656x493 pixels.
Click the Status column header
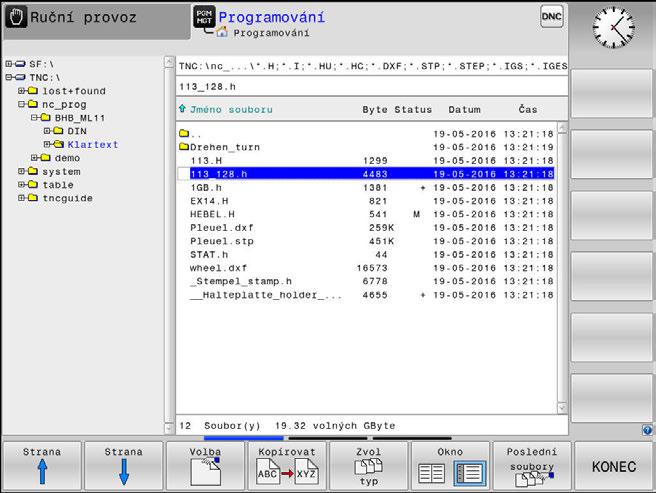413,110
